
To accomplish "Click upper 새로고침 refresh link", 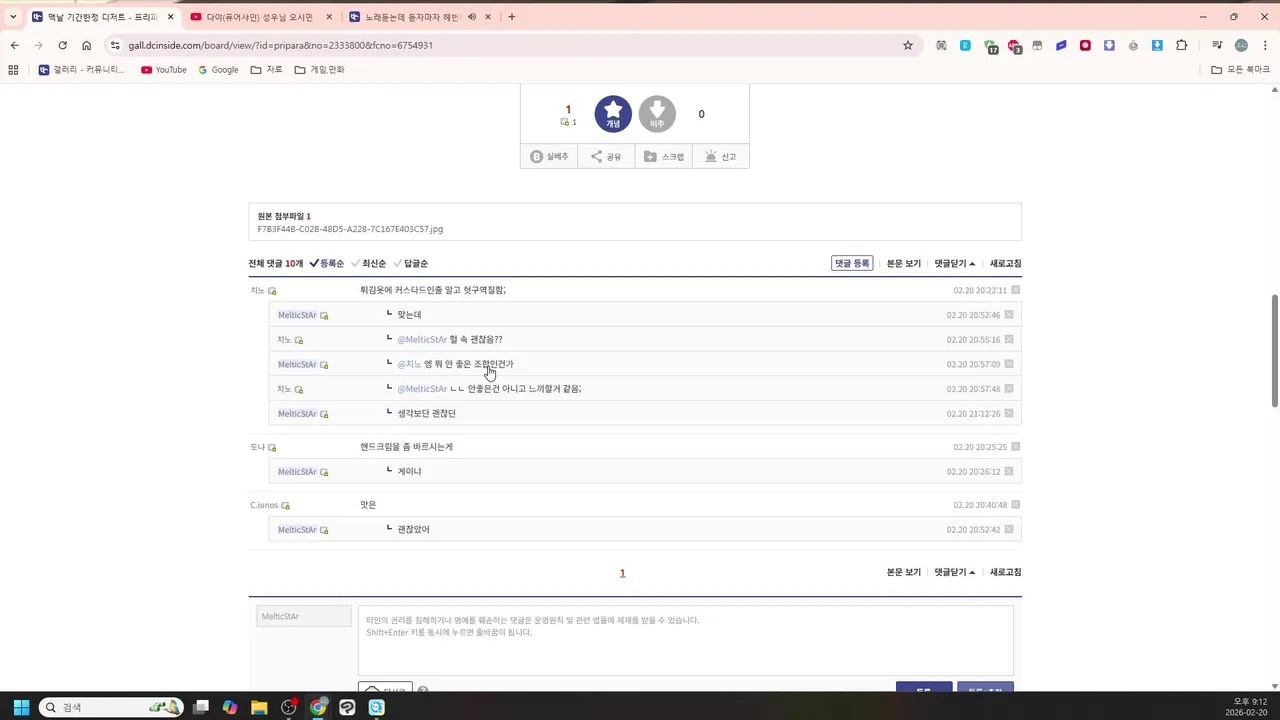I will pyautogui.click(x=1005, y=264).
